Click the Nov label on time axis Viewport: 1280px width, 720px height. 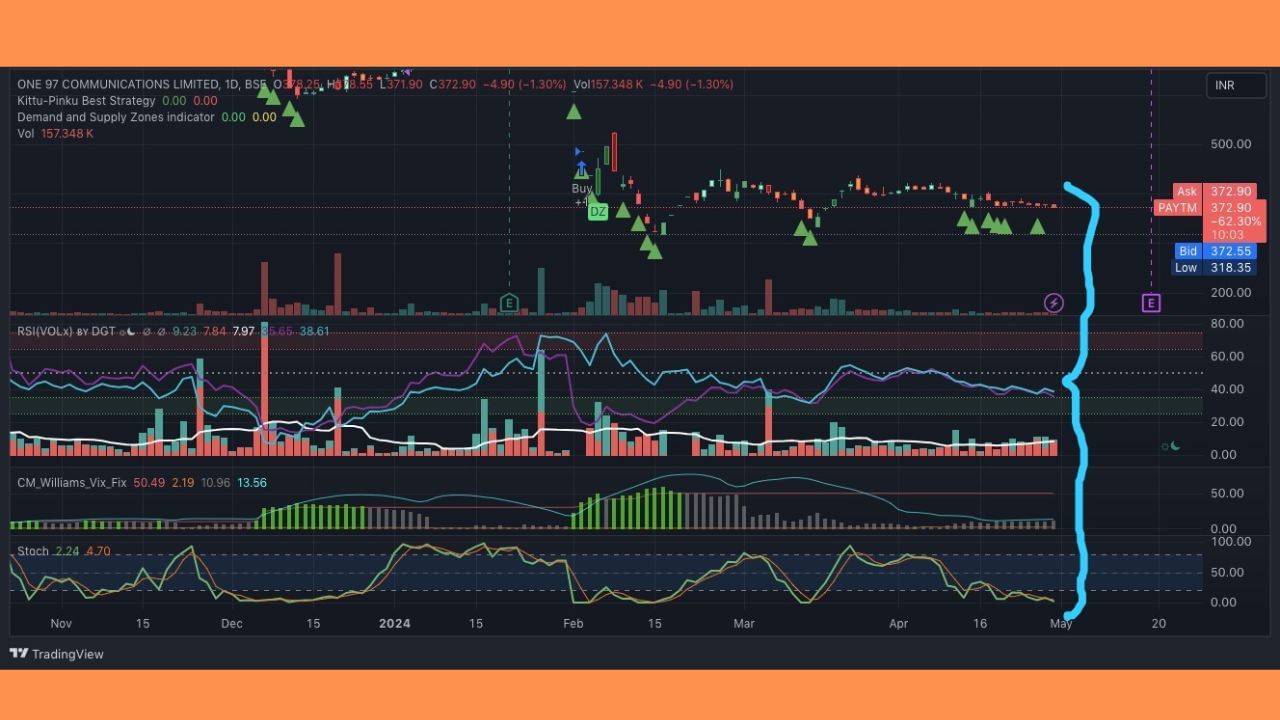61,623
